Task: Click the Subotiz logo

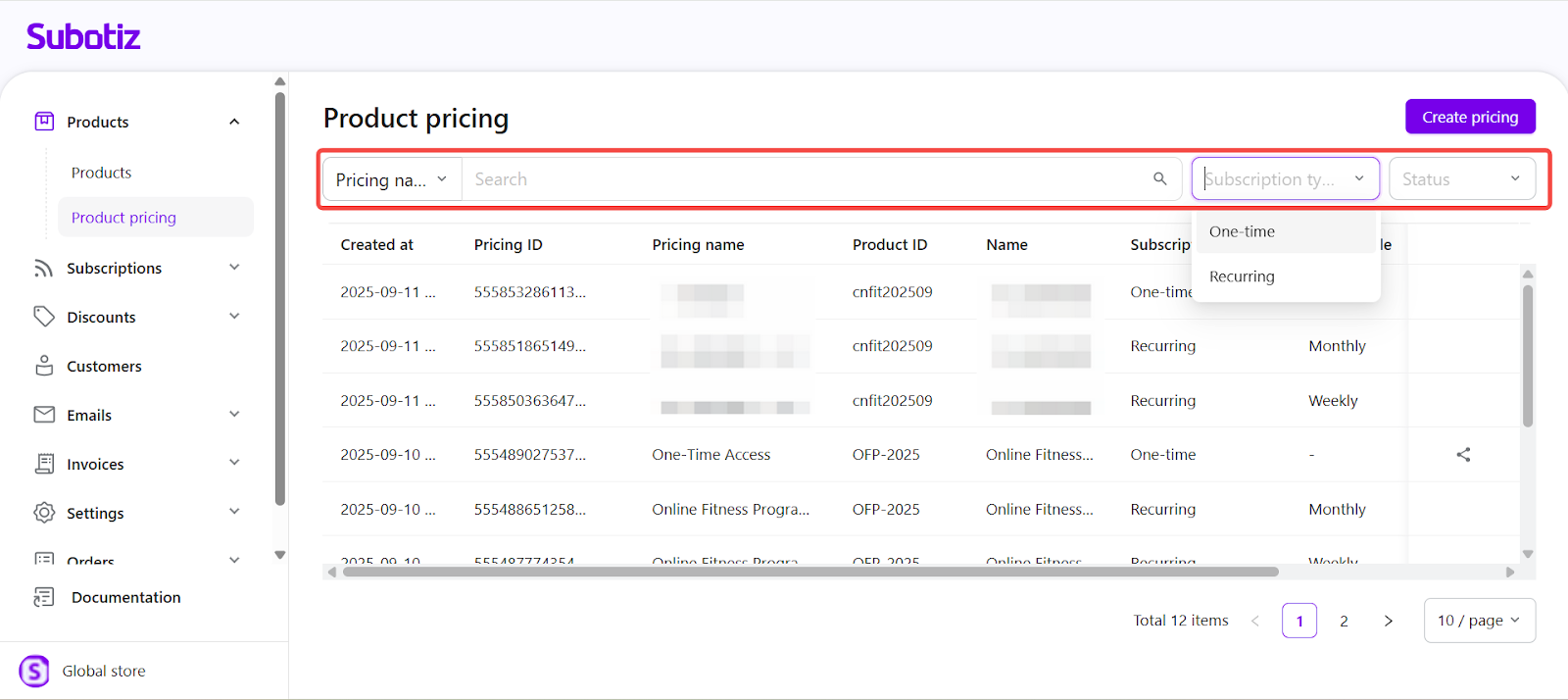Action: [x=83, y=37]
